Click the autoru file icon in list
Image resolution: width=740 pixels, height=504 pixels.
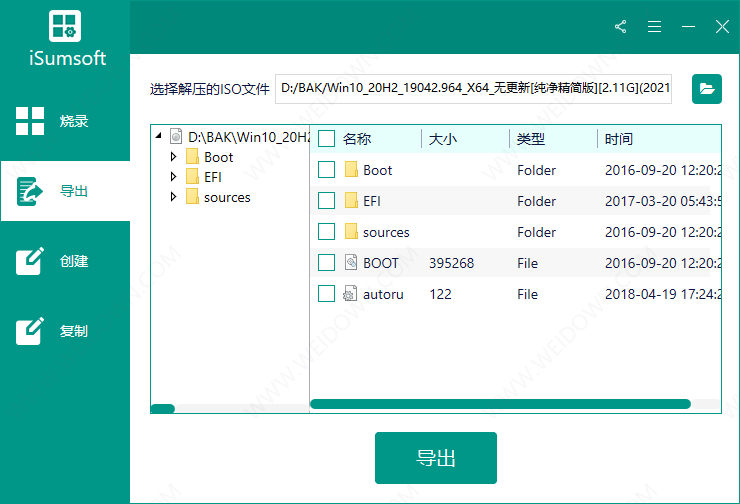(351, 294)
